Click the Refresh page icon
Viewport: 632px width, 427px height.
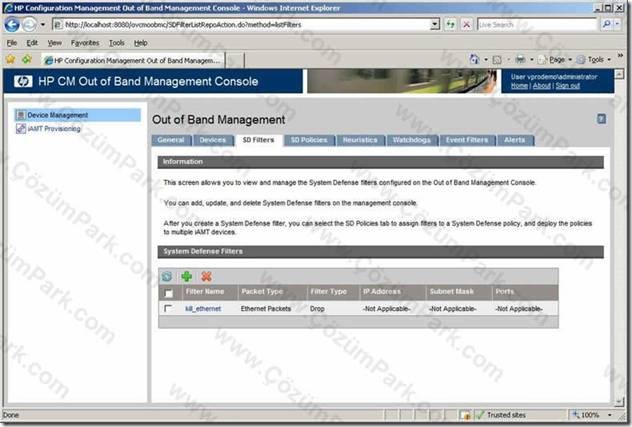point(450,25)
